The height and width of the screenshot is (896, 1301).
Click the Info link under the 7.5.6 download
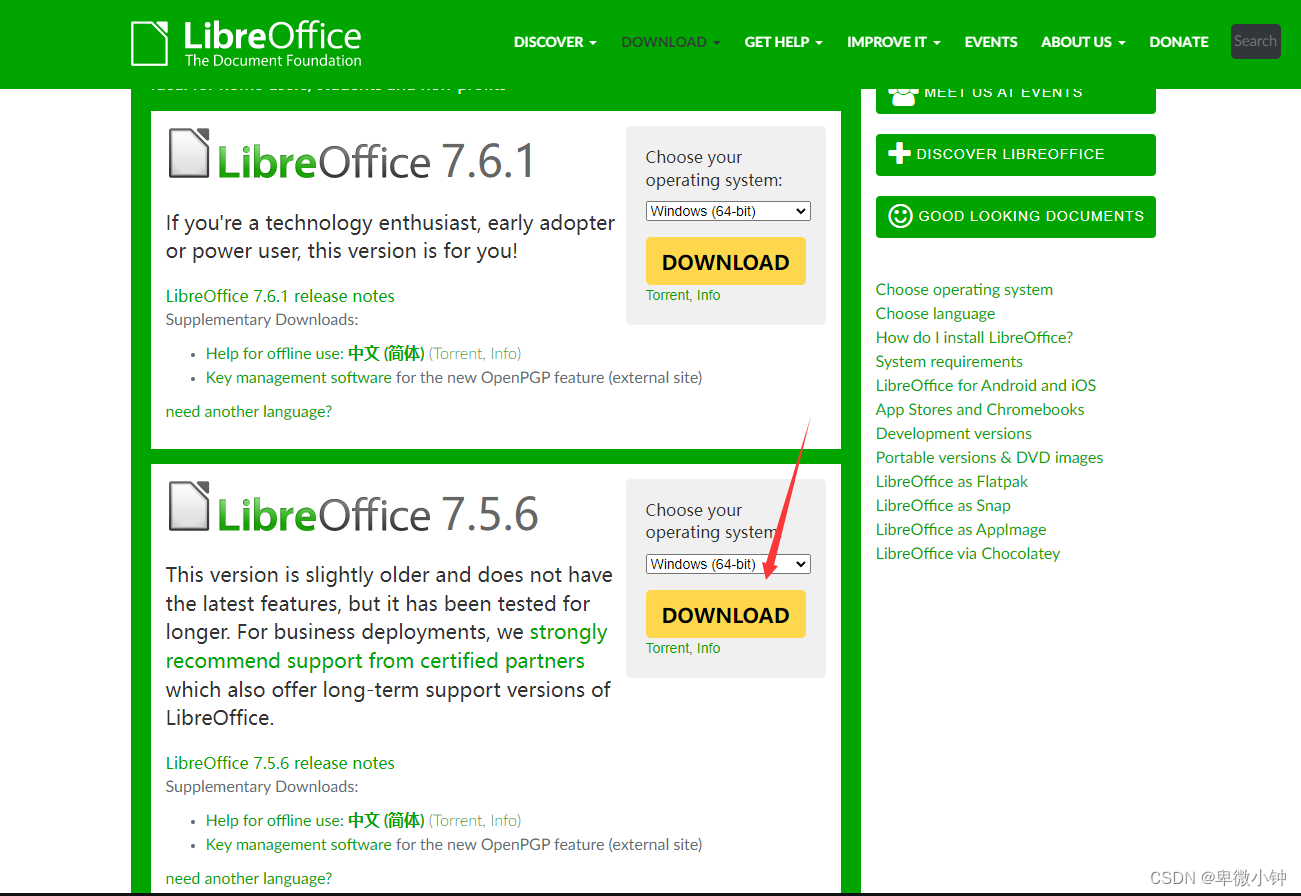click(x=708, y=648)
